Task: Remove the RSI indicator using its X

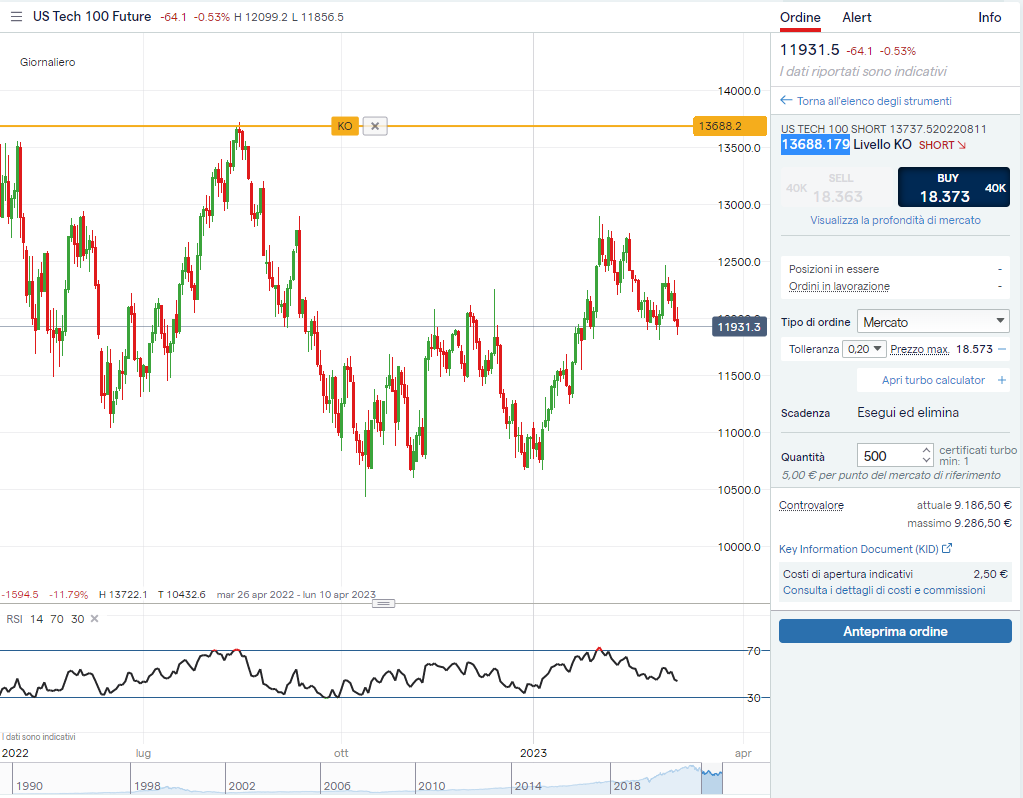Action: [x=95, y=619]
